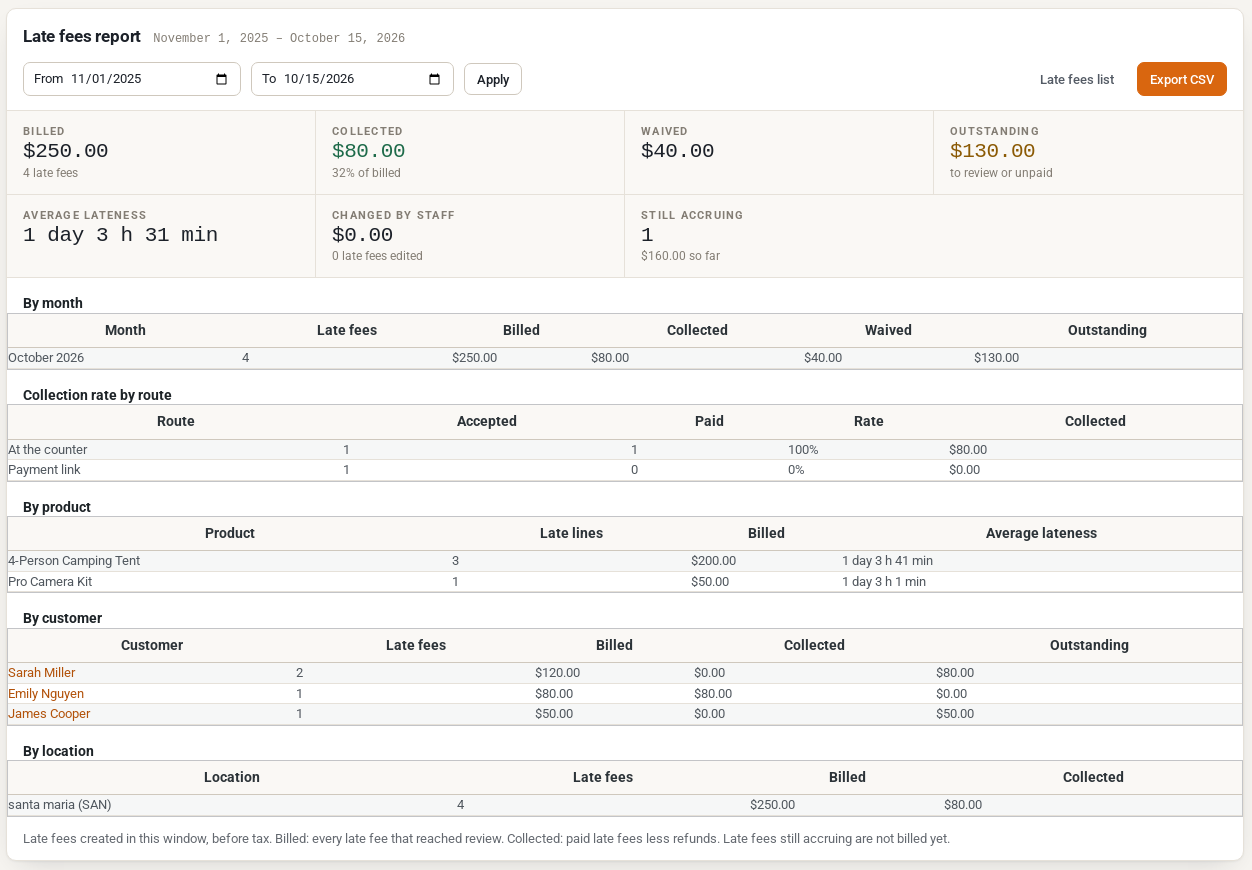Image resolution: width=1252 pixels, height=870 pixels.
Task: Click James Cooper's $50.00 outstanding cell
Action: (x=955, y=714)
